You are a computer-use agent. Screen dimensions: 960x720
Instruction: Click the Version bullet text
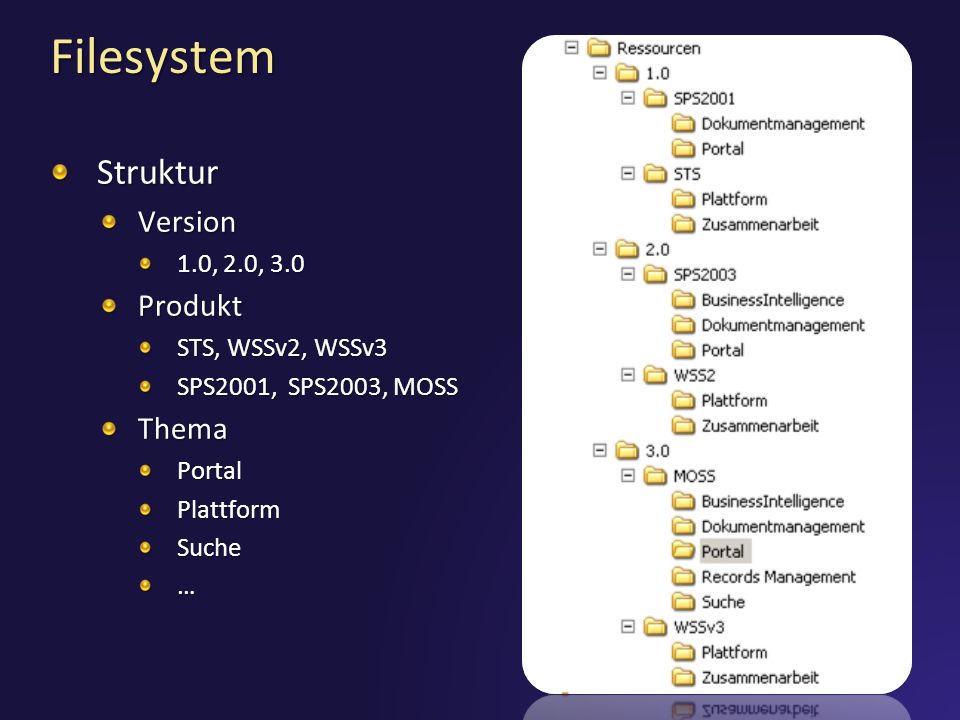click(x=187, y=222)
